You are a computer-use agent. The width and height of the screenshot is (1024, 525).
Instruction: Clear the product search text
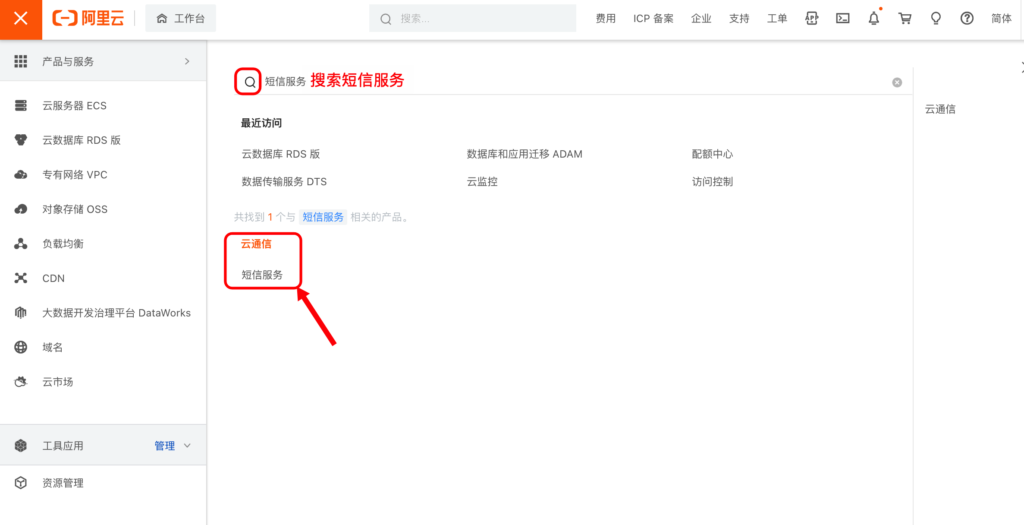point(897,82)
